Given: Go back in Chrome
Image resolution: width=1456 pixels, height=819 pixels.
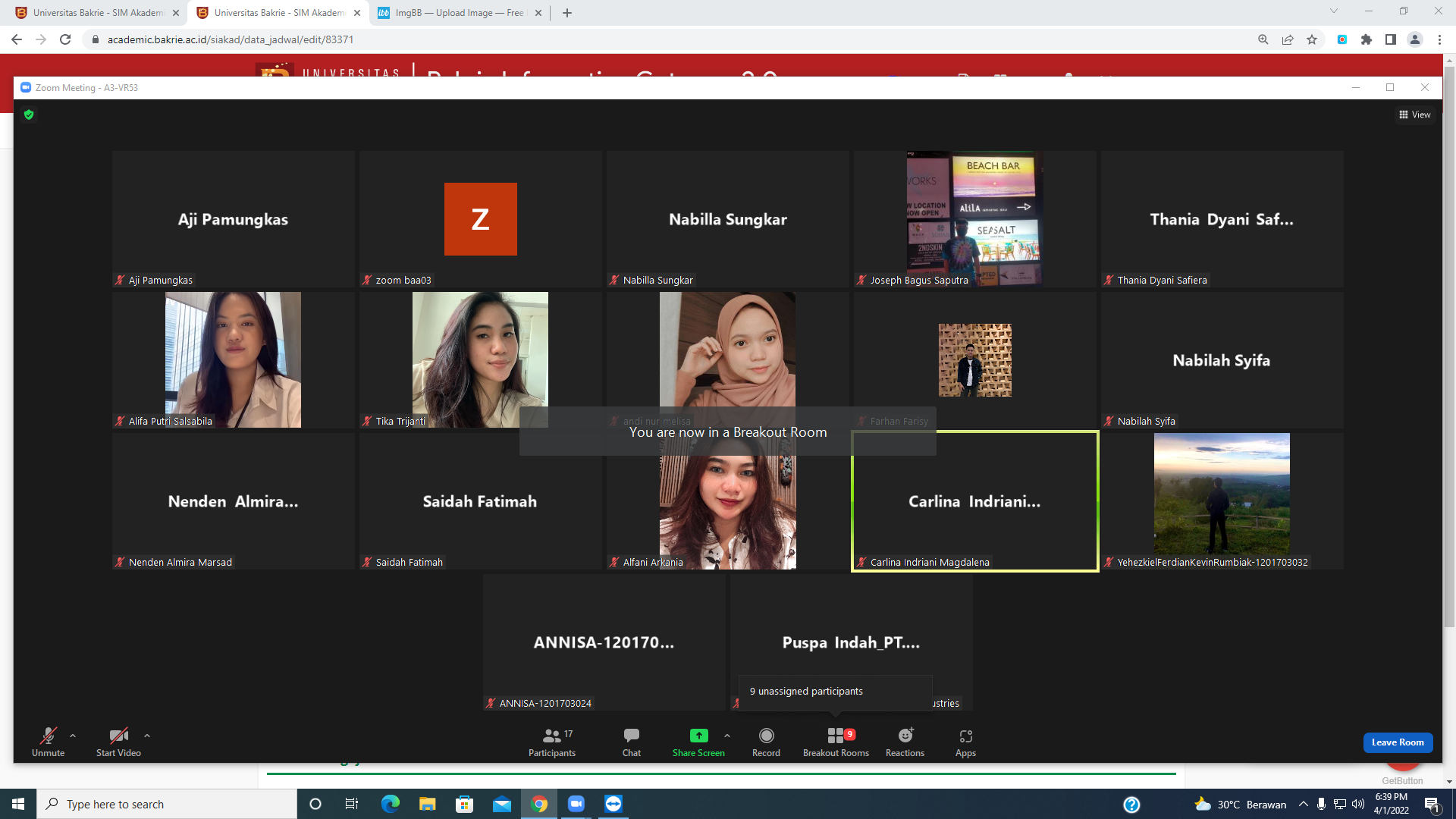Looking at the screenshot, I should point(17,39).
